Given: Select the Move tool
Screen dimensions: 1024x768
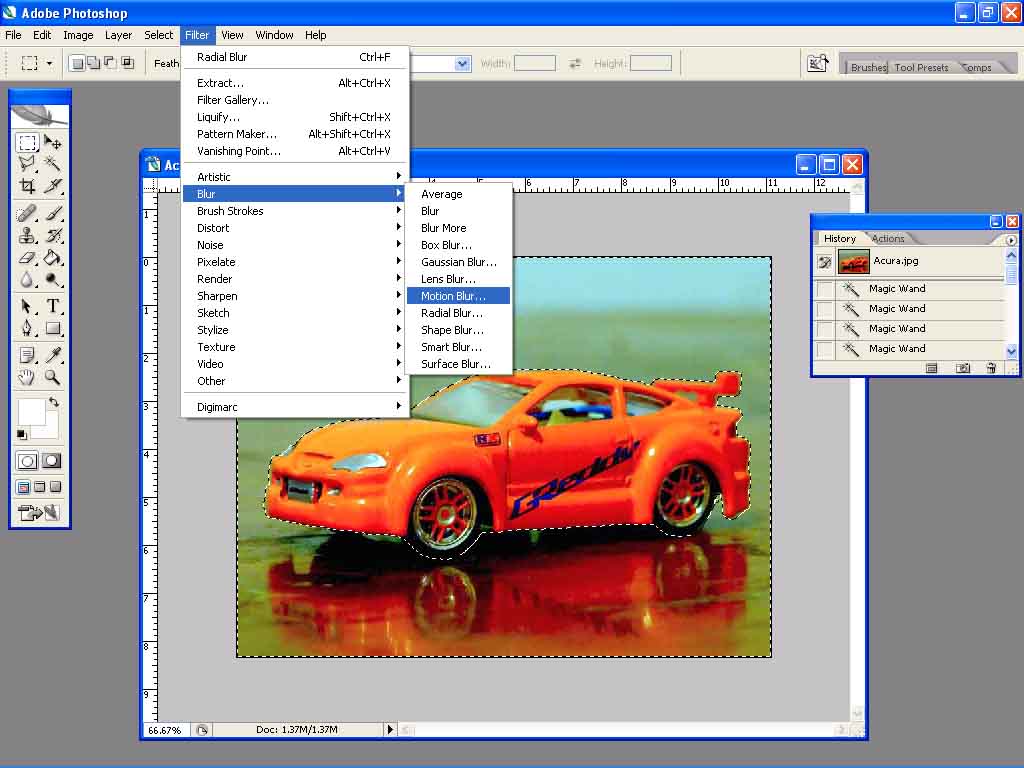Looking at the screenshot, I should 53,142.
